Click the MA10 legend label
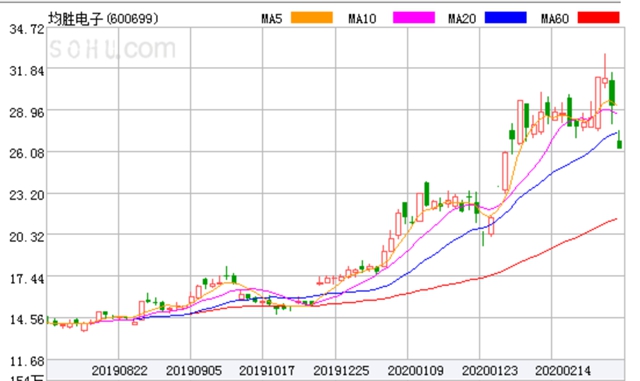Viewport: 640px width, 381px height. pyautogui.click(x=362, y=19)
